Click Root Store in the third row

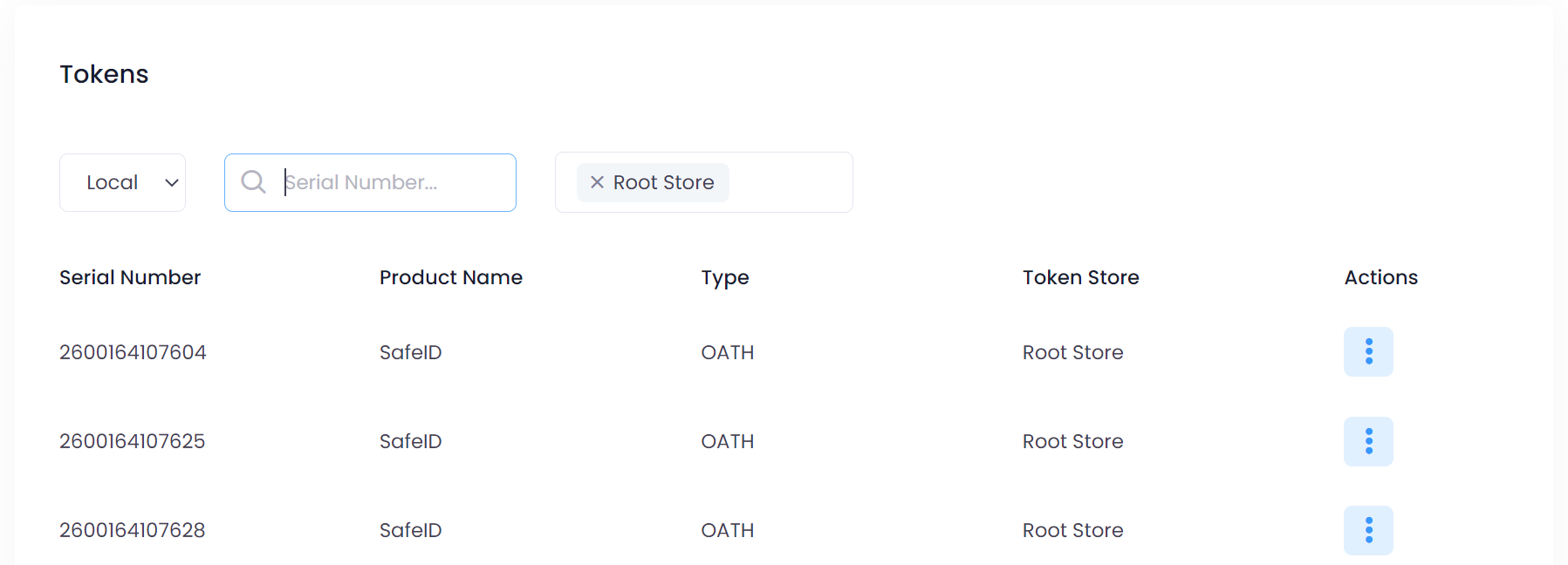[x=1072, y=530]
